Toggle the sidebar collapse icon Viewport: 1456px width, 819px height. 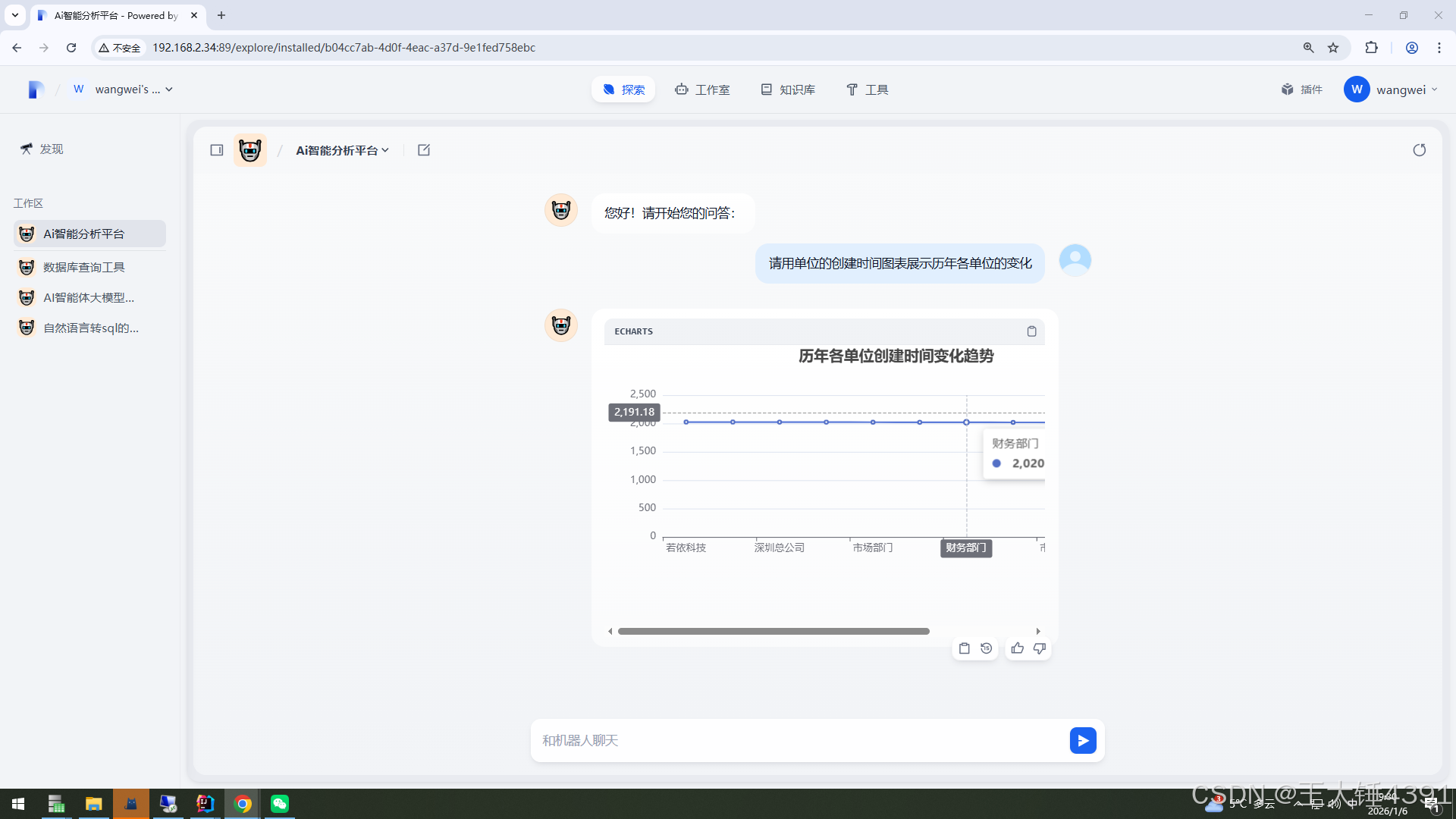(217, 150)
